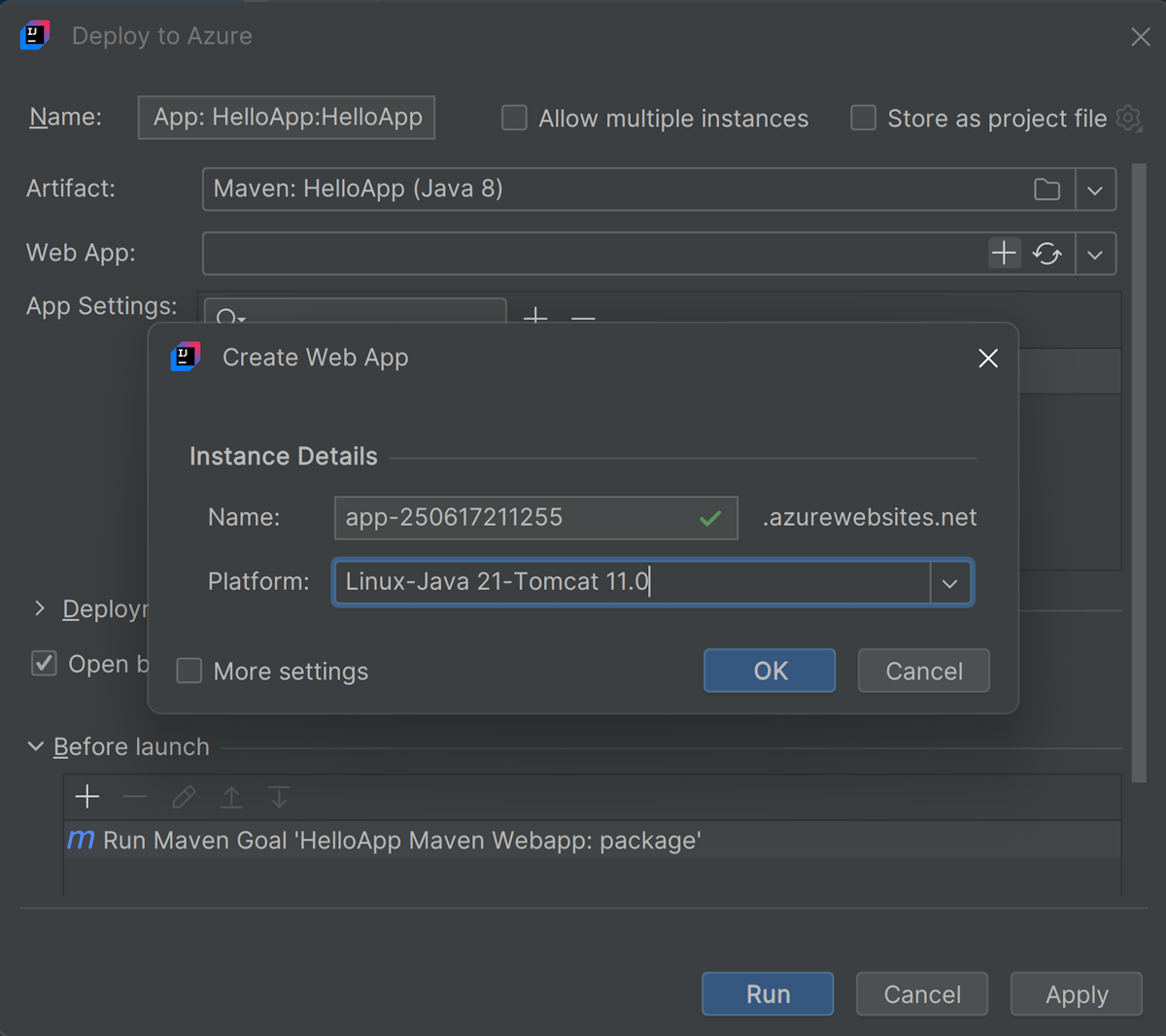
Task: Expand the Deployment section
Action: pyautogui.click(x=39, y=608)
